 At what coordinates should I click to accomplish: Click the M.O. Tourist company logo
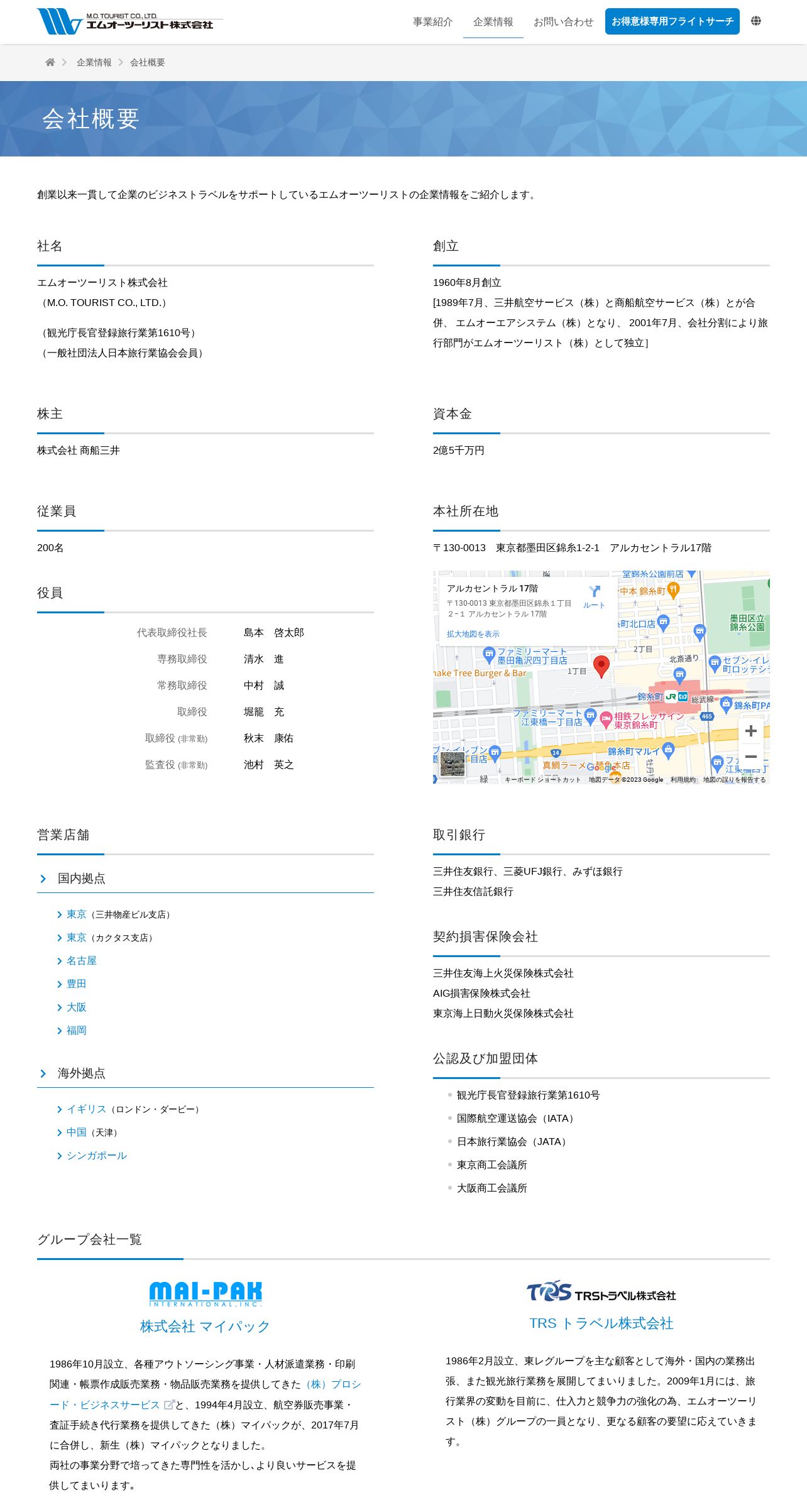click(129, 21)
